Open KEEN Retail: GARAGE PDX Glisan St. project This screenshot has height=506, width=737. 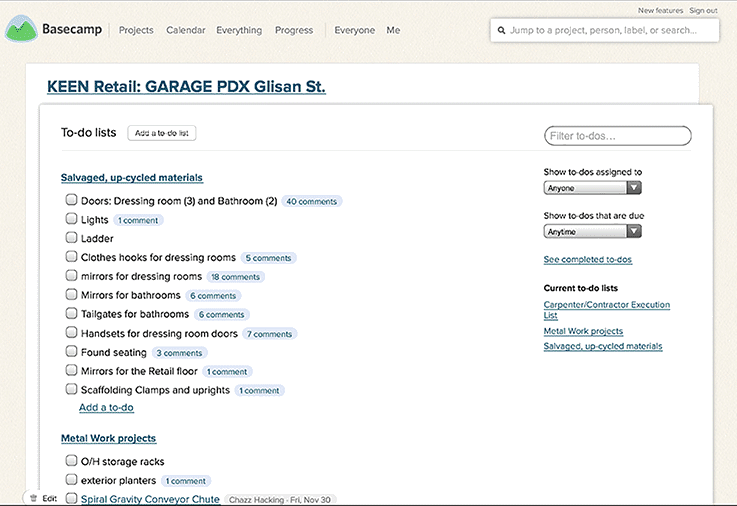(x=186, y=86)
